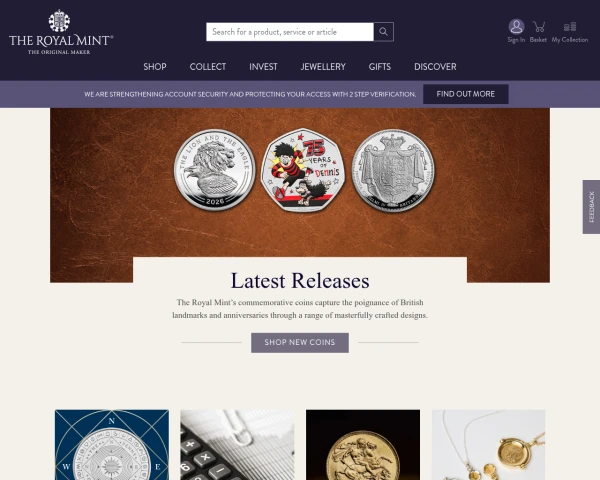
Task: Open the compass coin tile
Action: click(112, 445)
